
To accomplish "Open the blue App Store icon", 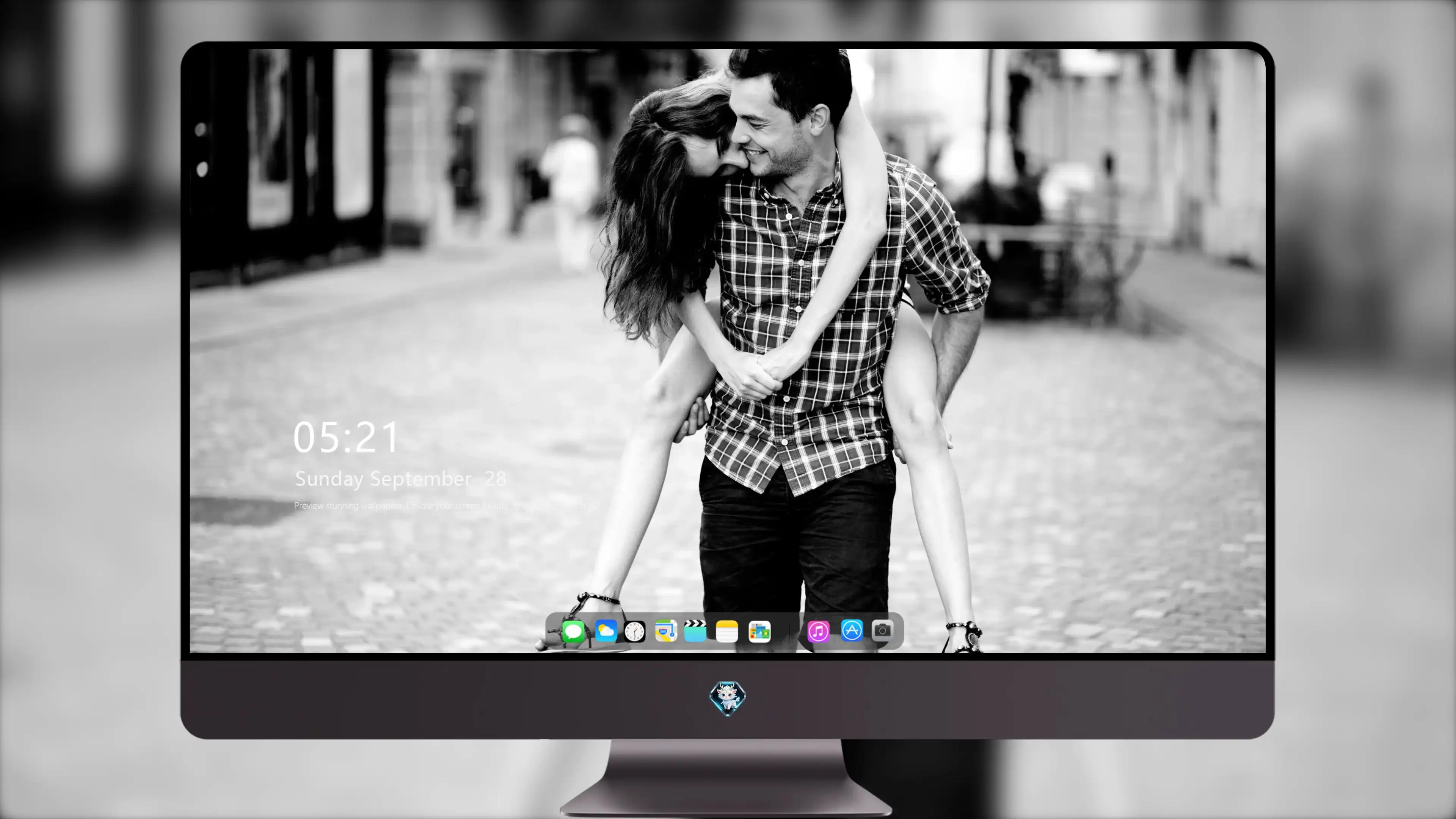I will pyautogui.click(x=852, y=630).
